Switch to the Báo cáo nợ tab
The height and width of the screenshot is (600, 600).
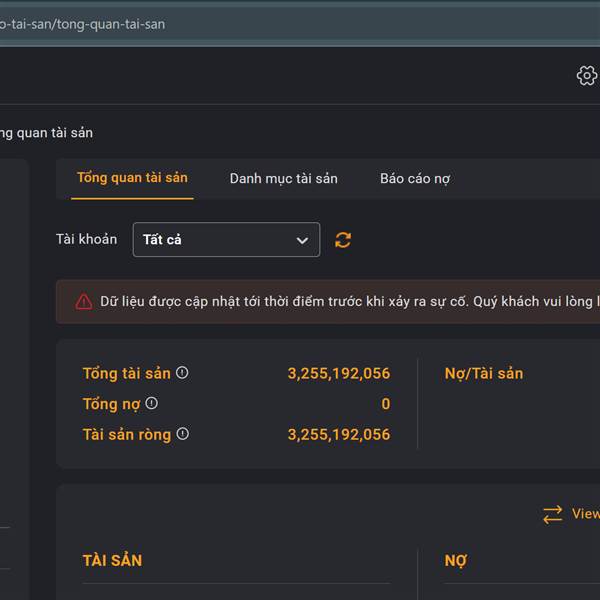[x=415, y=178]
